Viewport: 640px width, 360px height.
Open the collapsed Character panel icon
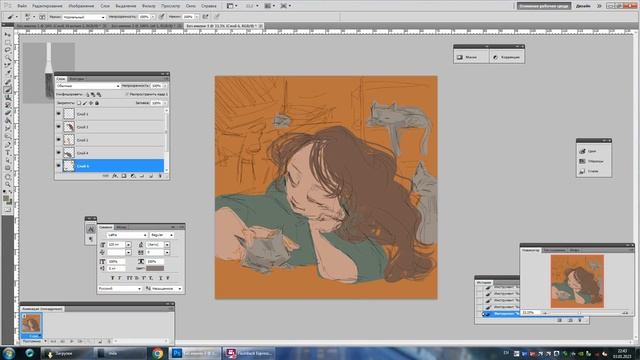click(91, 229)
